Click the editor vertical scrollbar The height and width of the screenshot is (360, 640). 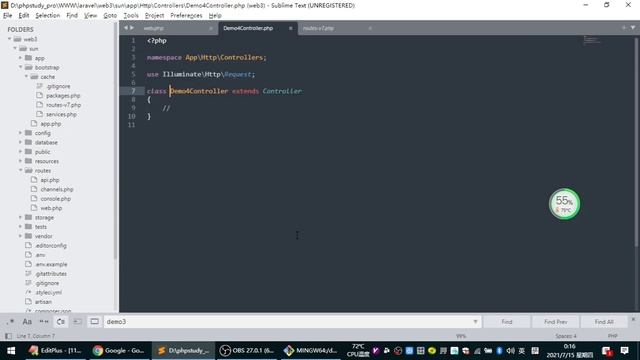coord(636,141)
